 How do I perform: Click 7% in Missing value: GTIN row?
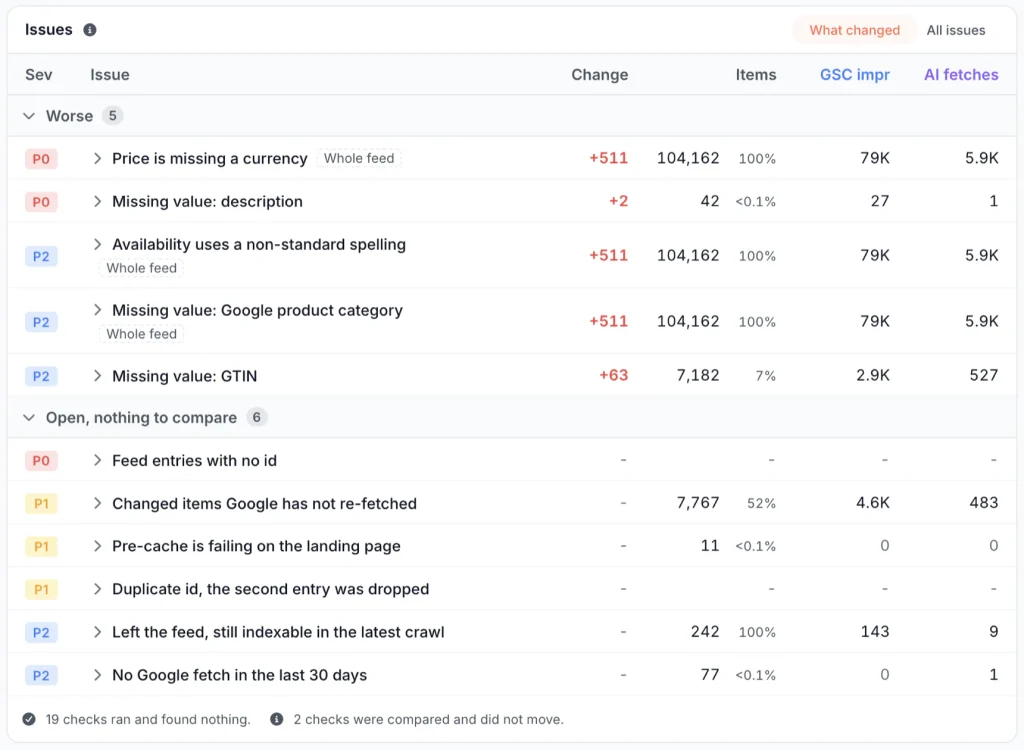click(765, 376)
